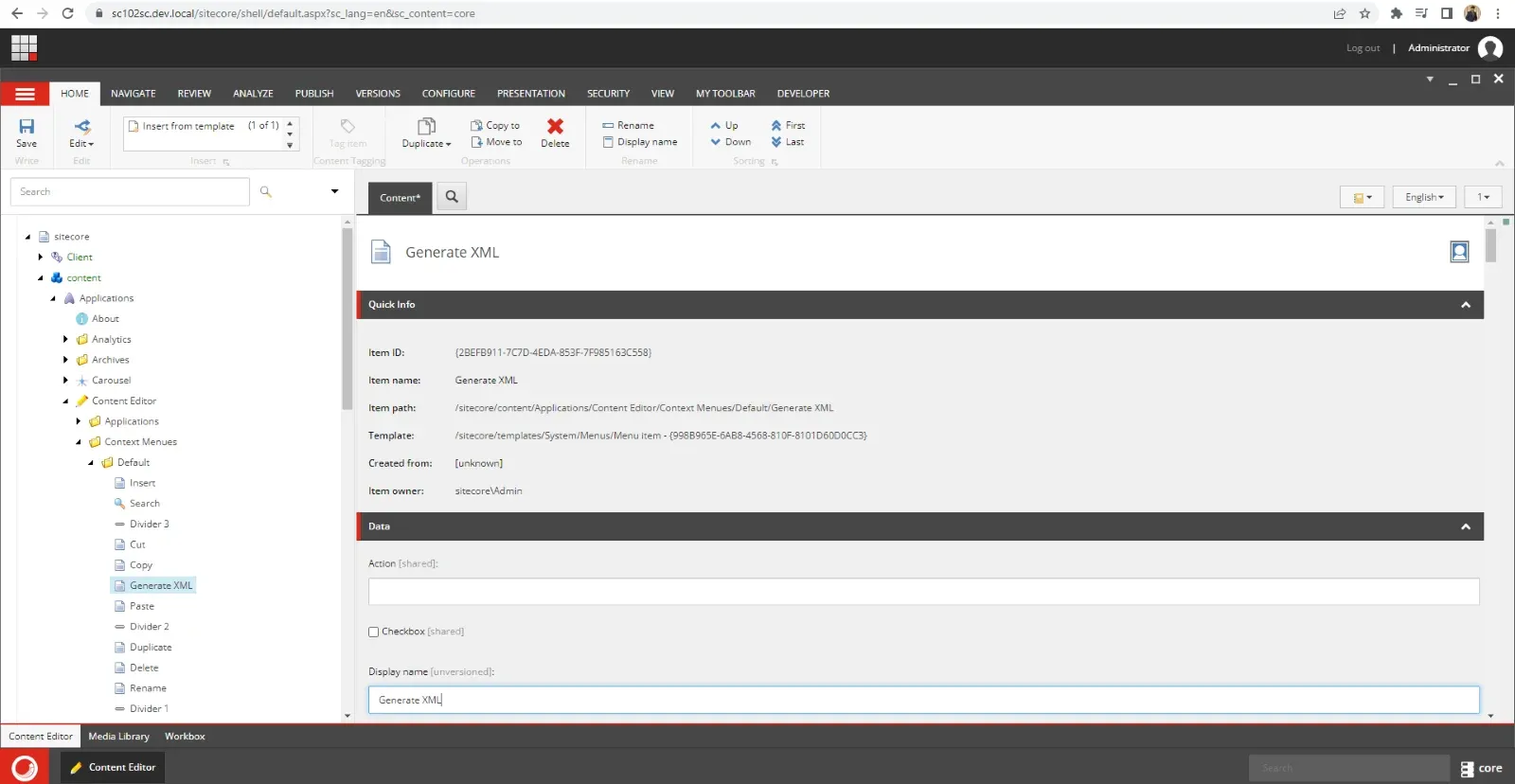The height and width of the screenshot is (784, 1515).
Task: Open the English language dropdown
Action: click(x=1424, y=197)
